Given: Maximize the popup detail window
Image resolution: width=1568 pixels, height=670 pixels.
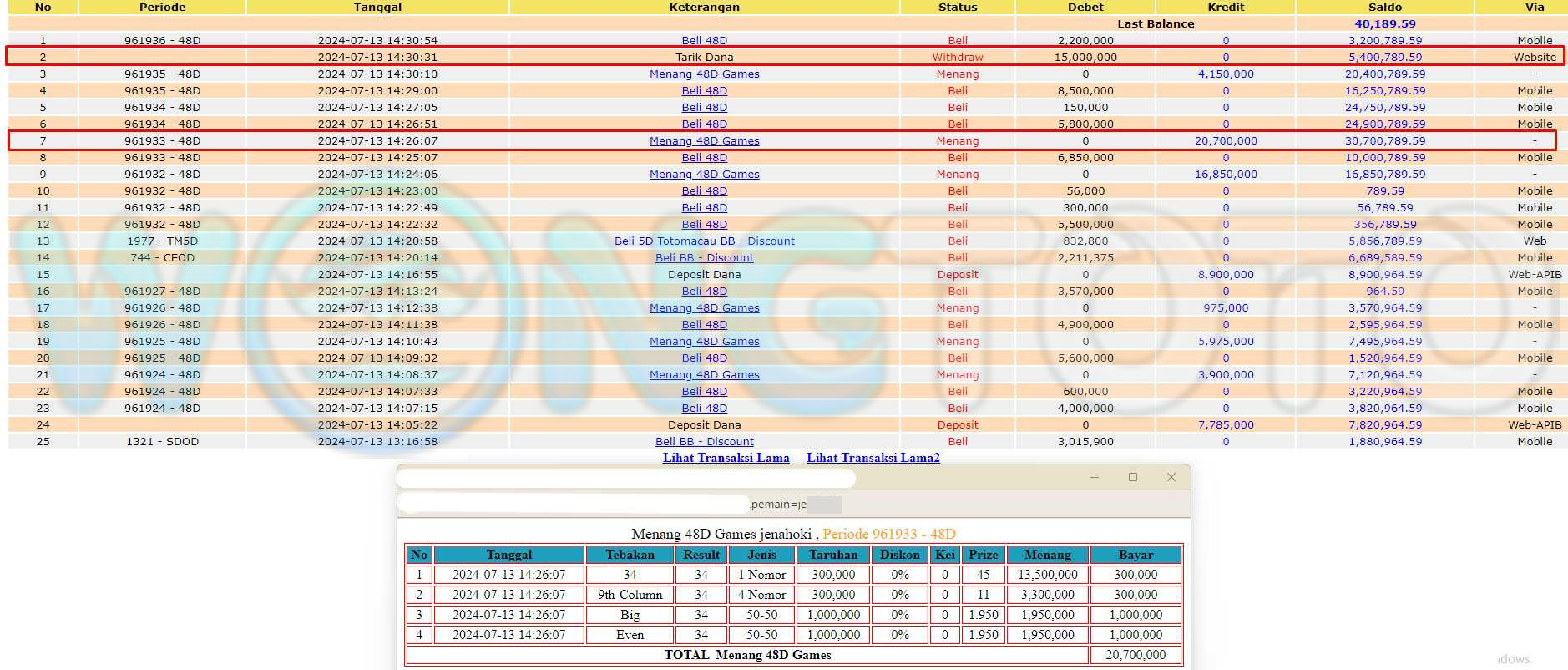Looking at the screenshot, I should 1132,477.
